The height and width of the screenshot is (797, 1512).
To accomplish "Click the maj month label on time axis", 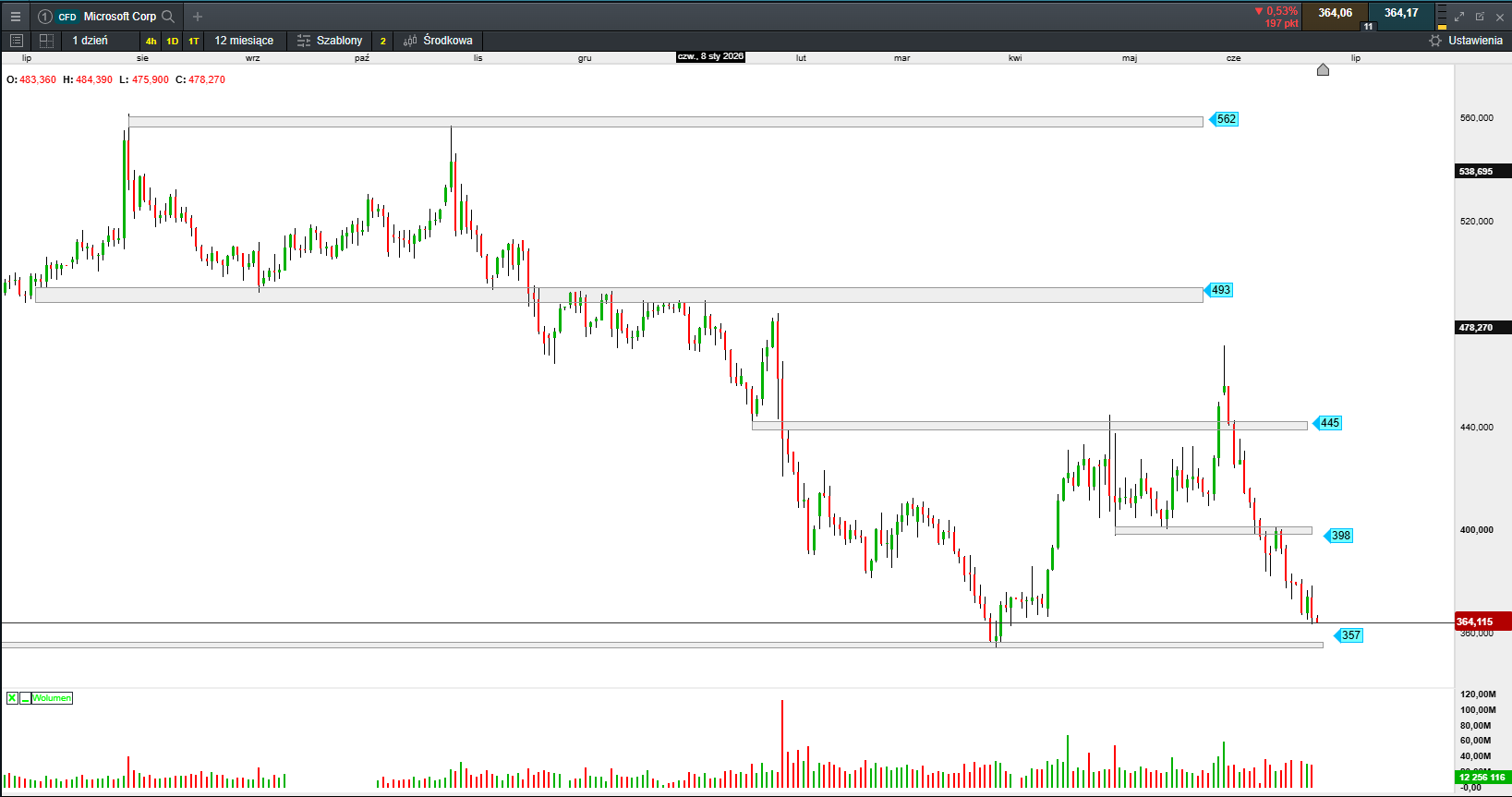I will point(1130,58).
